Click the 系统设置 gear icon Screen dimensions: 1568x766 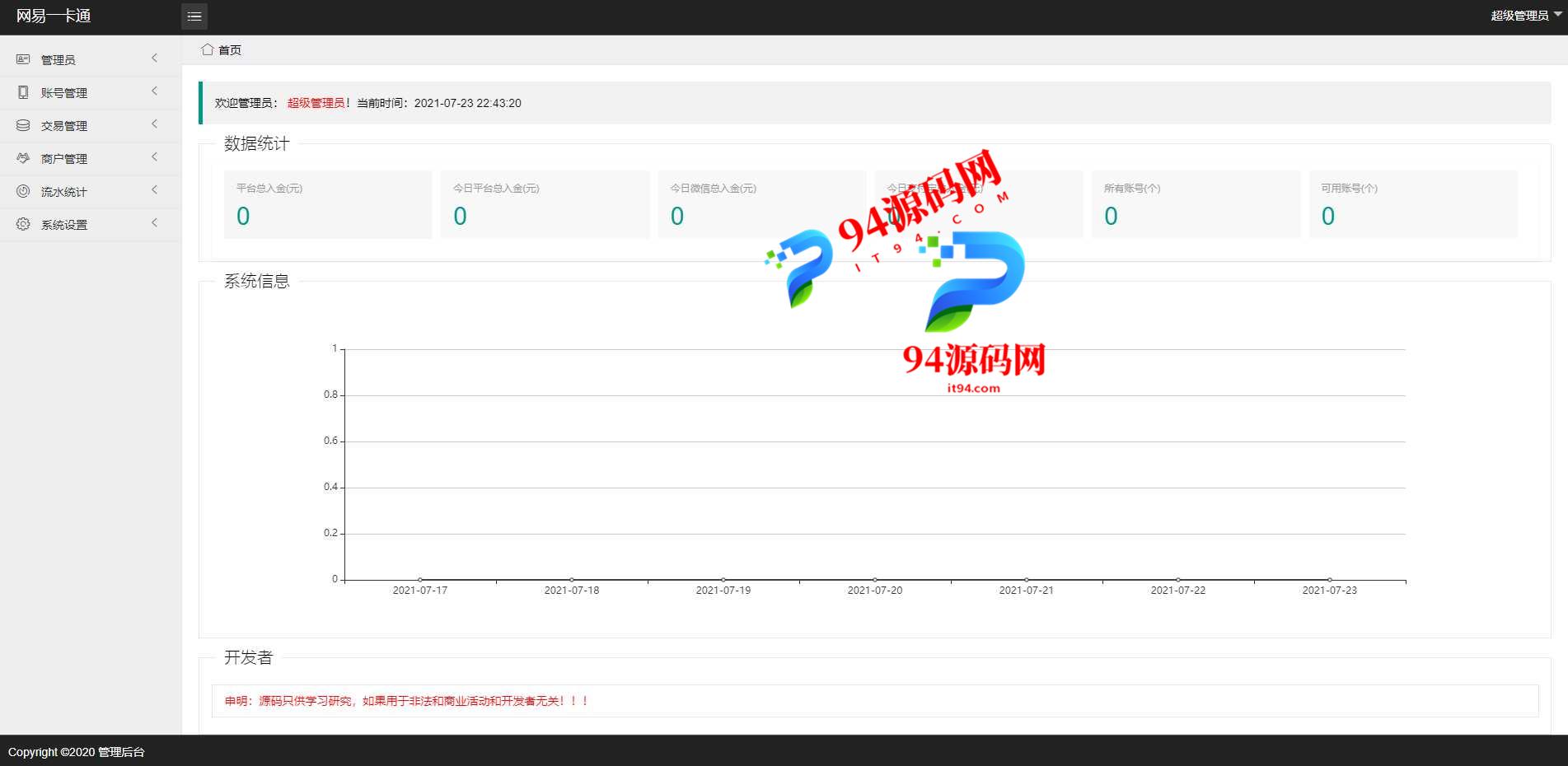(23, 224)
